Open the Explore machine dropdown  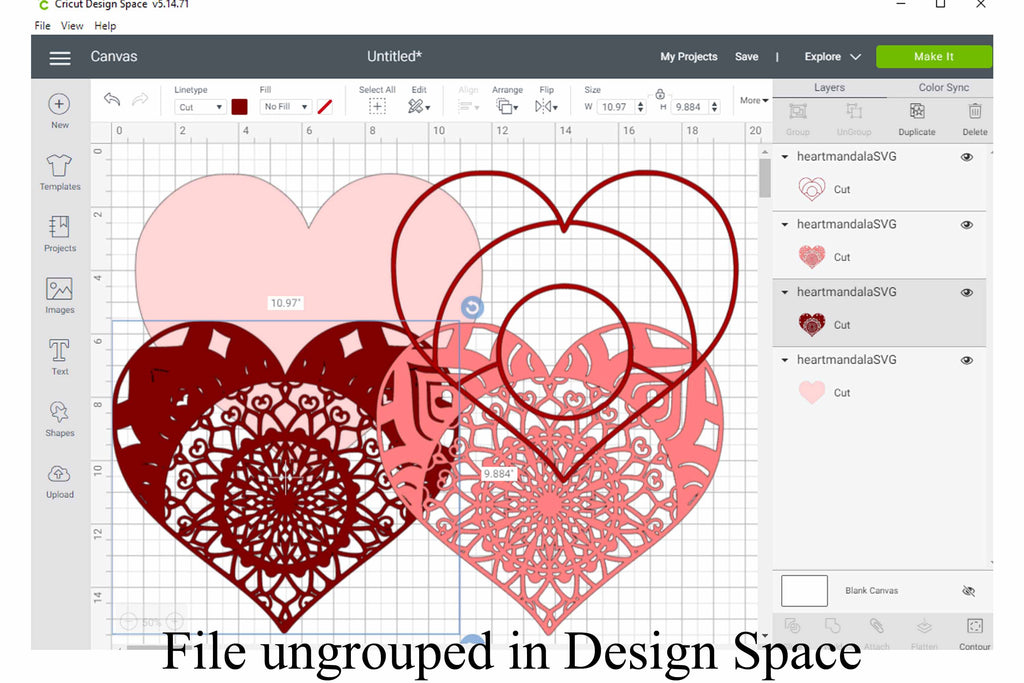[833, 57]
